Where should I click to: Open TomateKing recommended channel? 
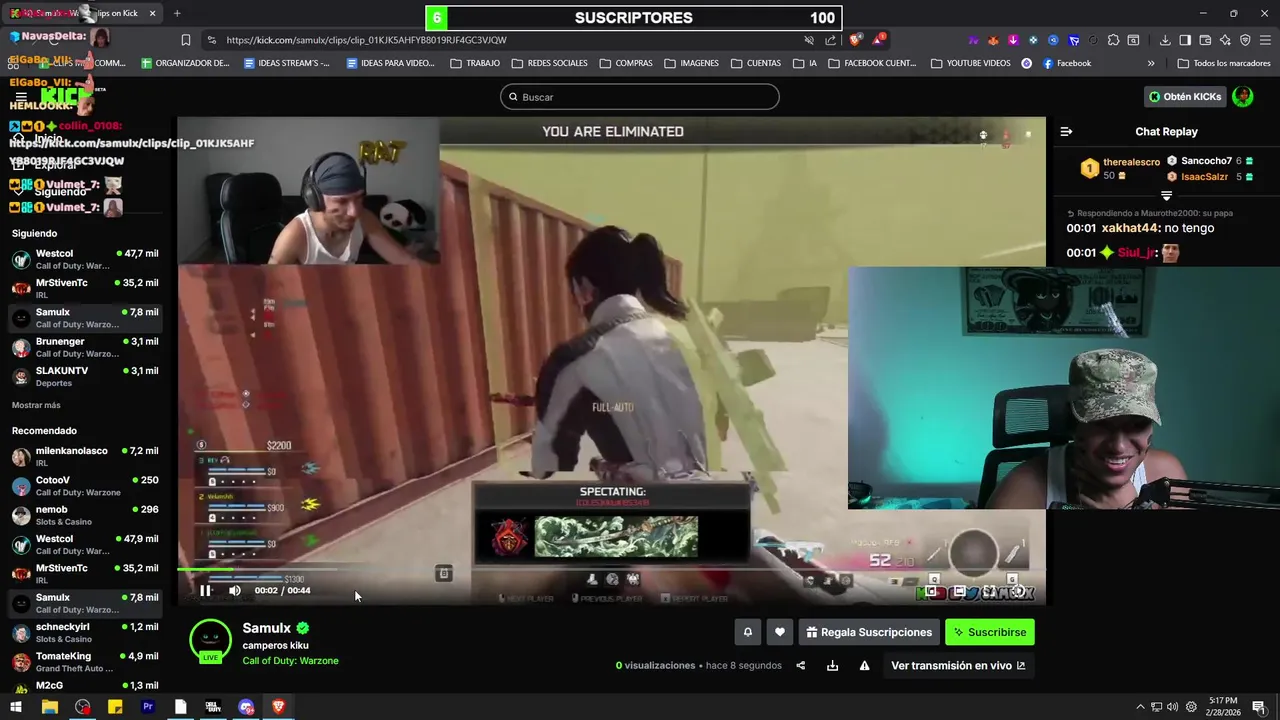click(85, 662)
